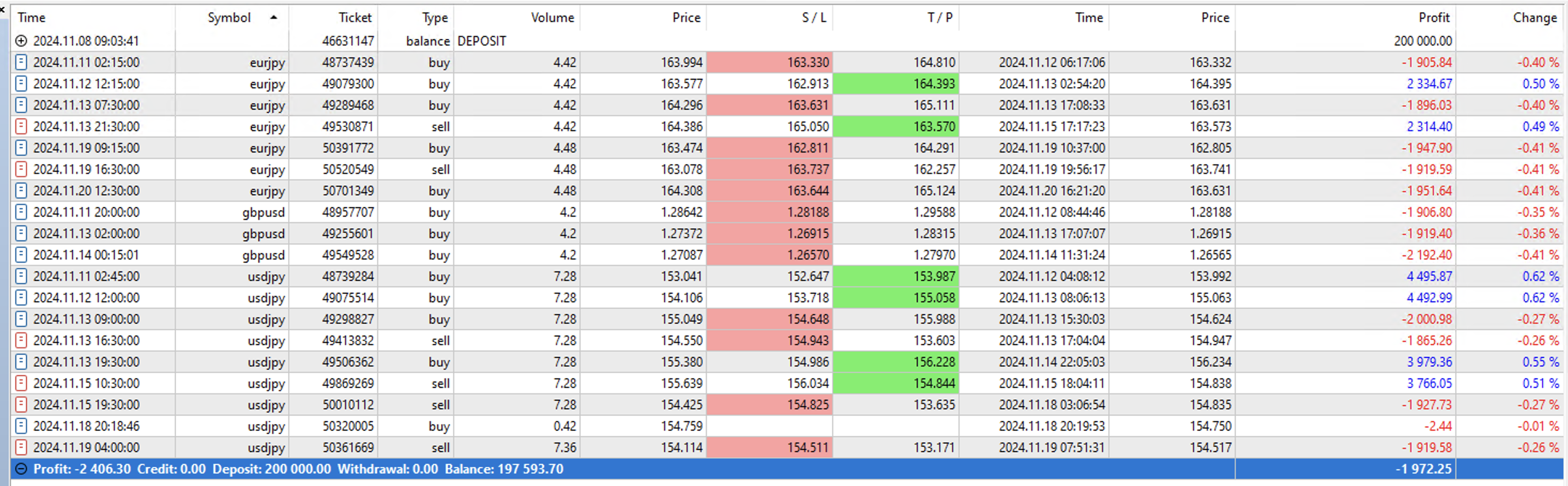Click buy order icon for ticket 48739284
The height and width of the screenshot is (486, 1568).
coord(21,276)
